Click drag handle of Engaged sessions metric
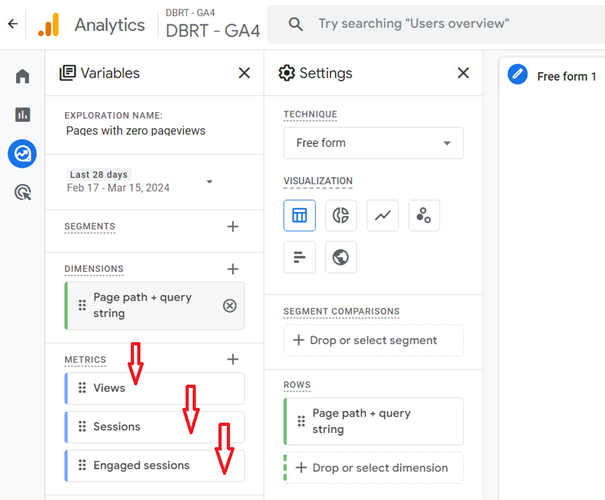Viewport: 605px width, 500px height. [82, 465]
